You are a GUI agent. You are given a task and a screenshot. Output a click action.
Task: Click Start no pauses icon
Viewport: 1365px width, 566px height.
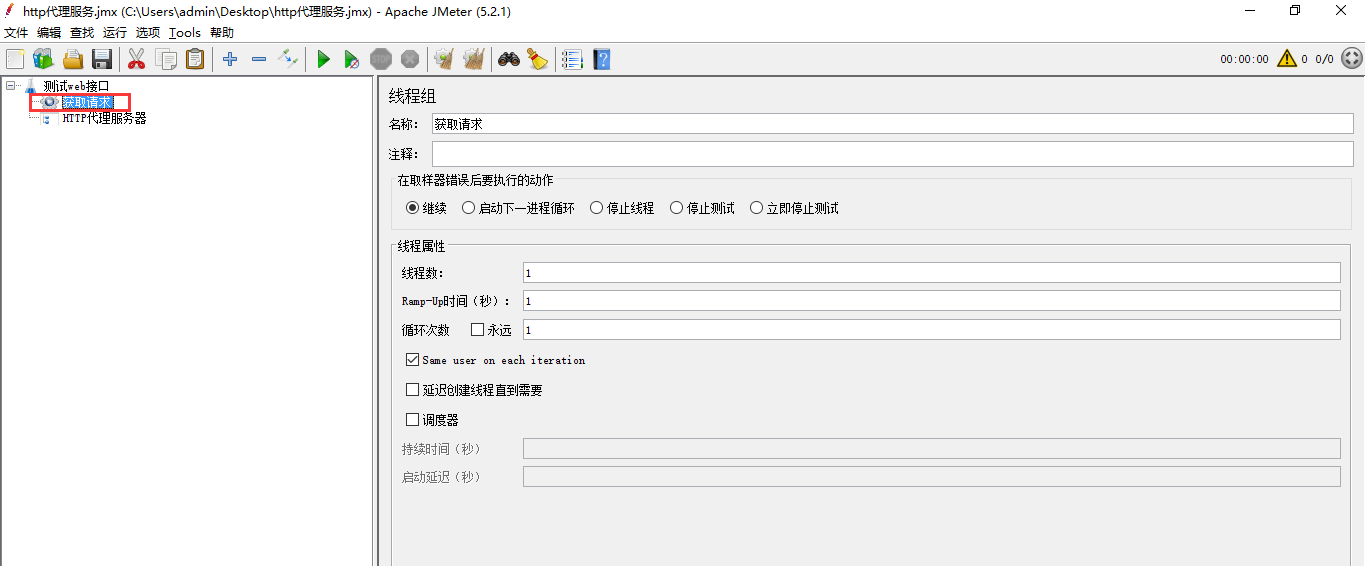[352, 59]
